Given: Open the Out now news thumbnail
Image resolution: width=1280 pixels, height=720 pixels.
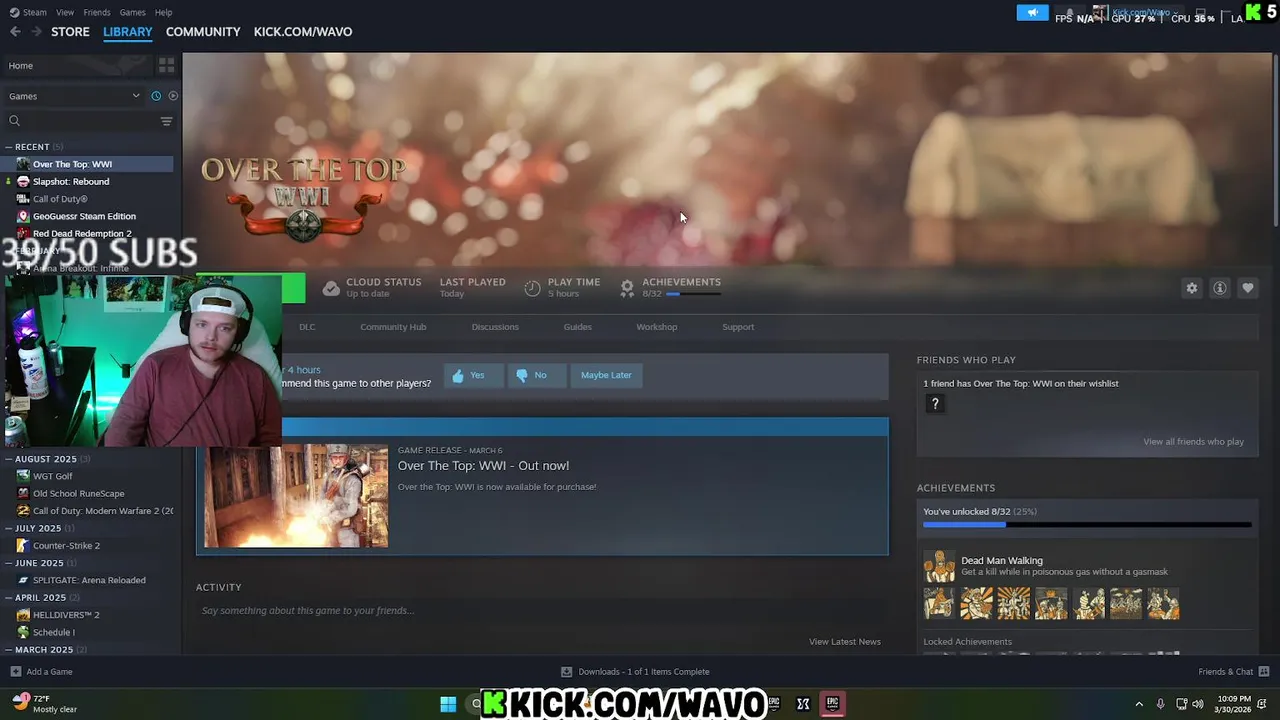Looking at the screenshot, I should click(296, 496).
